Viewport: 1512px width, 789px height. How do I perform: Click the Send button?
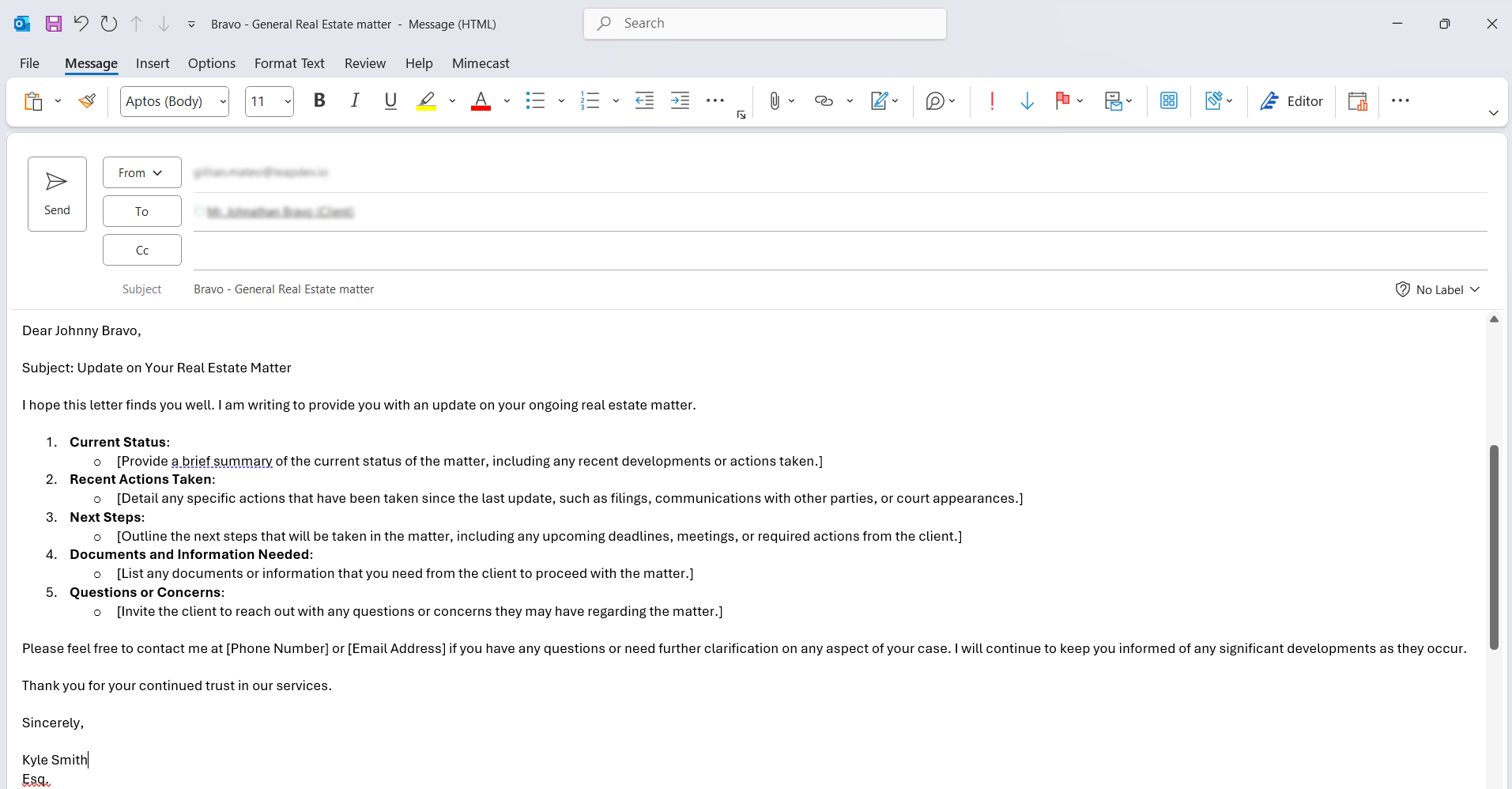[x=57, y=194]
